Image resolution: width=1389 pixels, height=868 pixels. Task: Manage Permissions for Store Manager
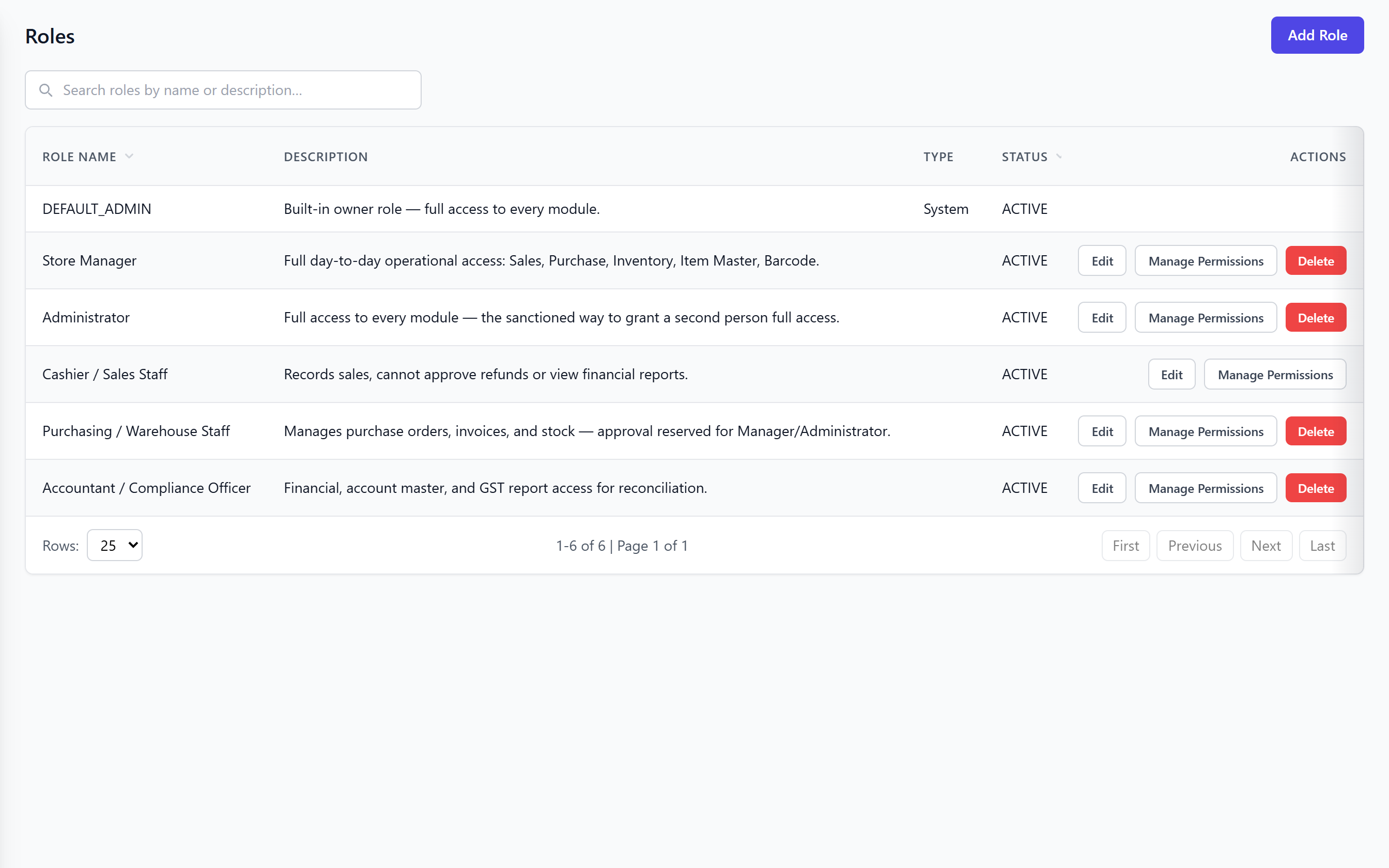(x=1206, y=260)
